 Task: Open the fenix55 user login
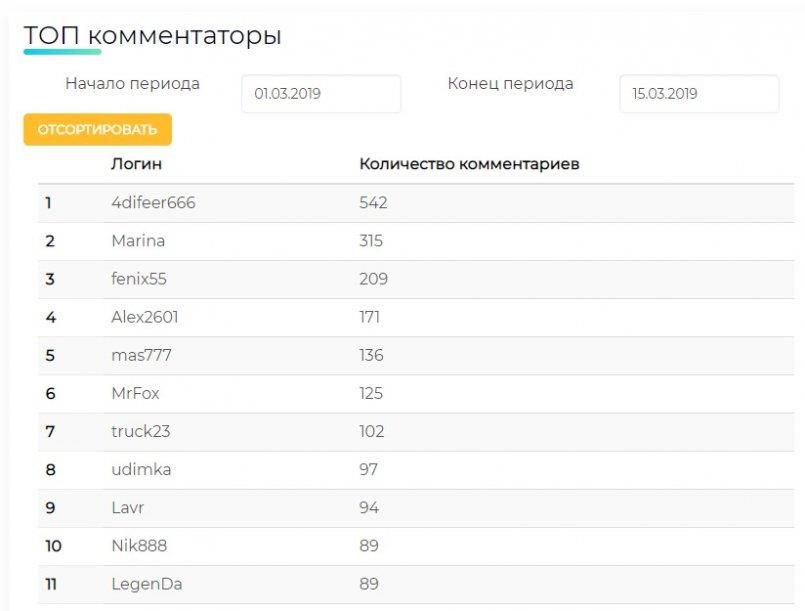point(139,279)
